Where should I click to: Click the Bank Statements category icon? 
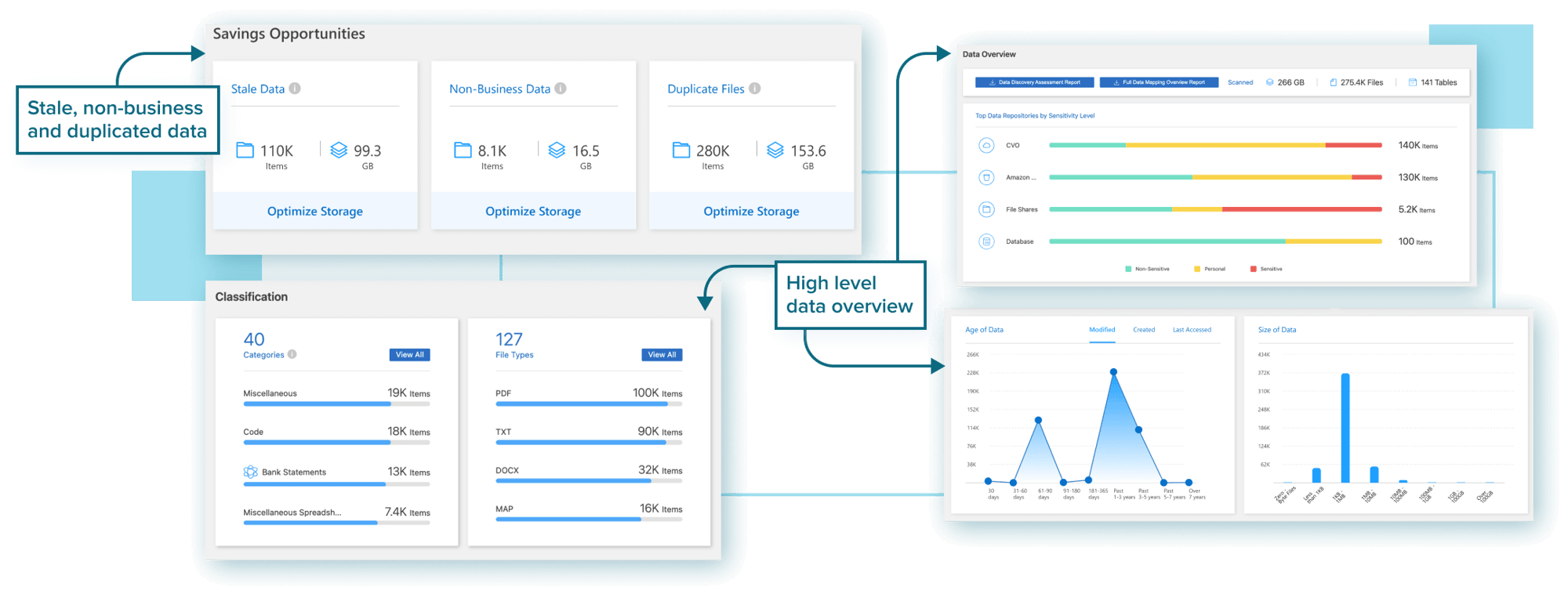point(251,472)
